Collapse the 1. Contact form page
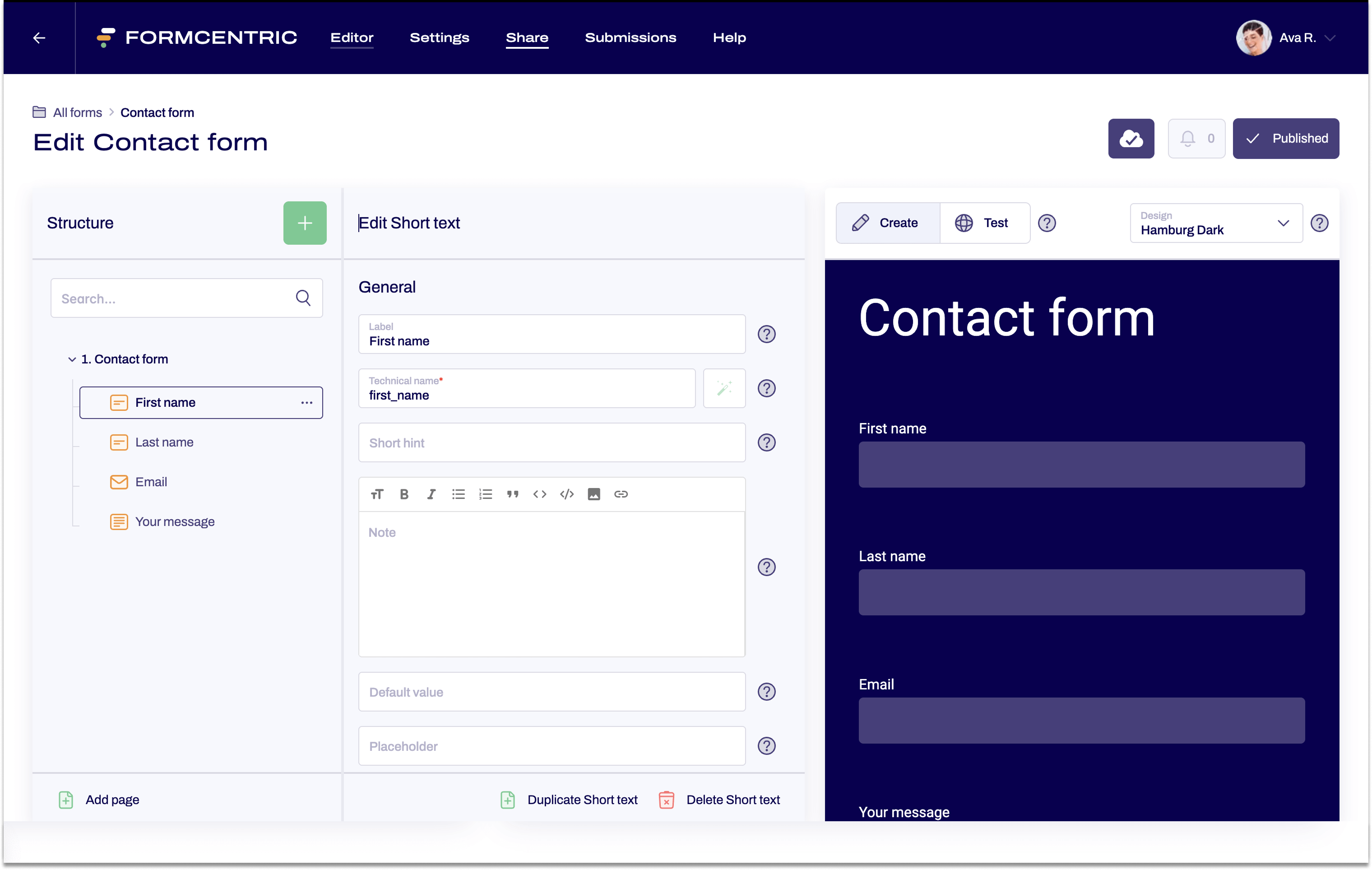 (72, 359)
